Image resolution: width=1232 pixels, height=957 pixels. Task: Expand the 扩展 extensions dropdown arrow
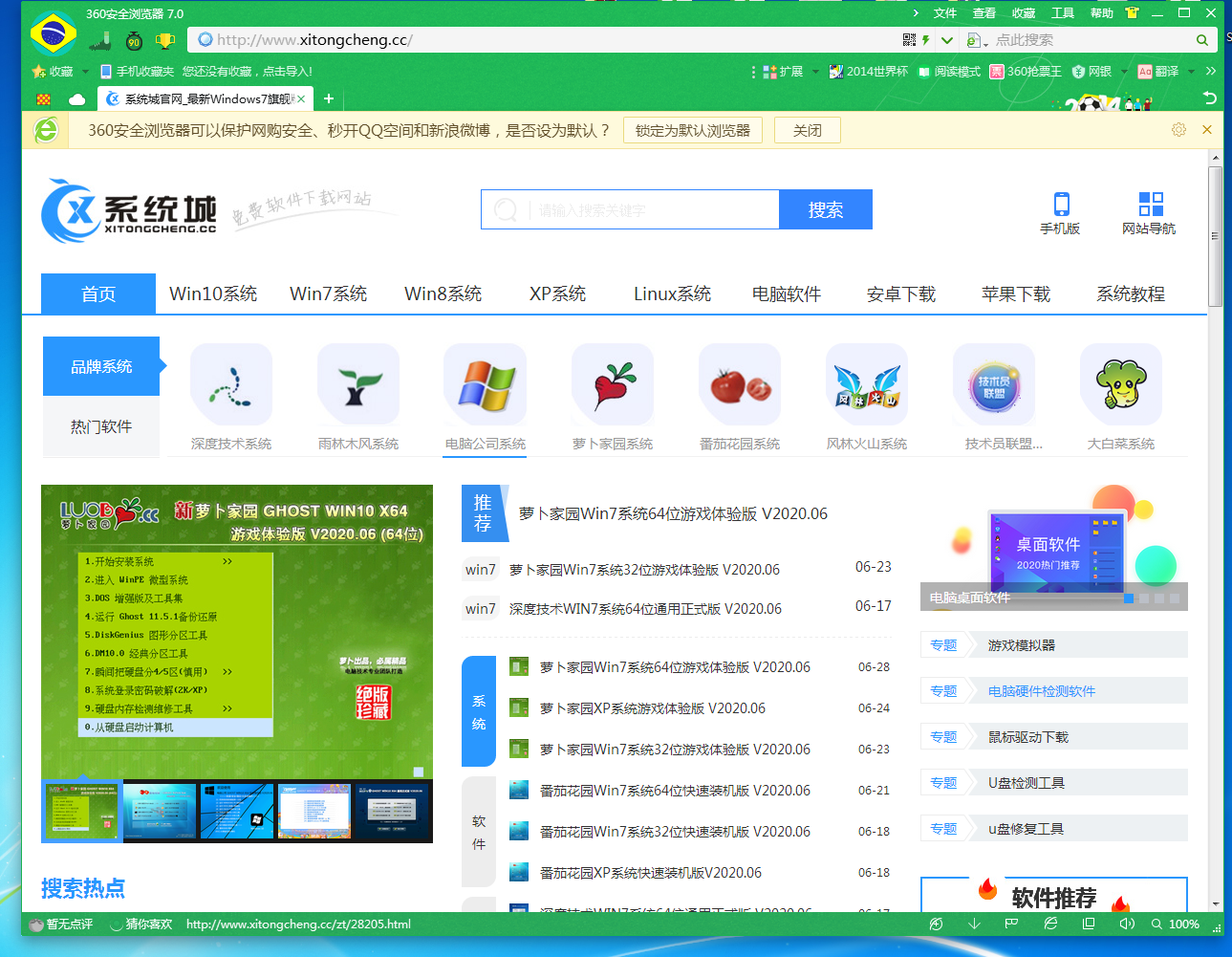point(815,72)
